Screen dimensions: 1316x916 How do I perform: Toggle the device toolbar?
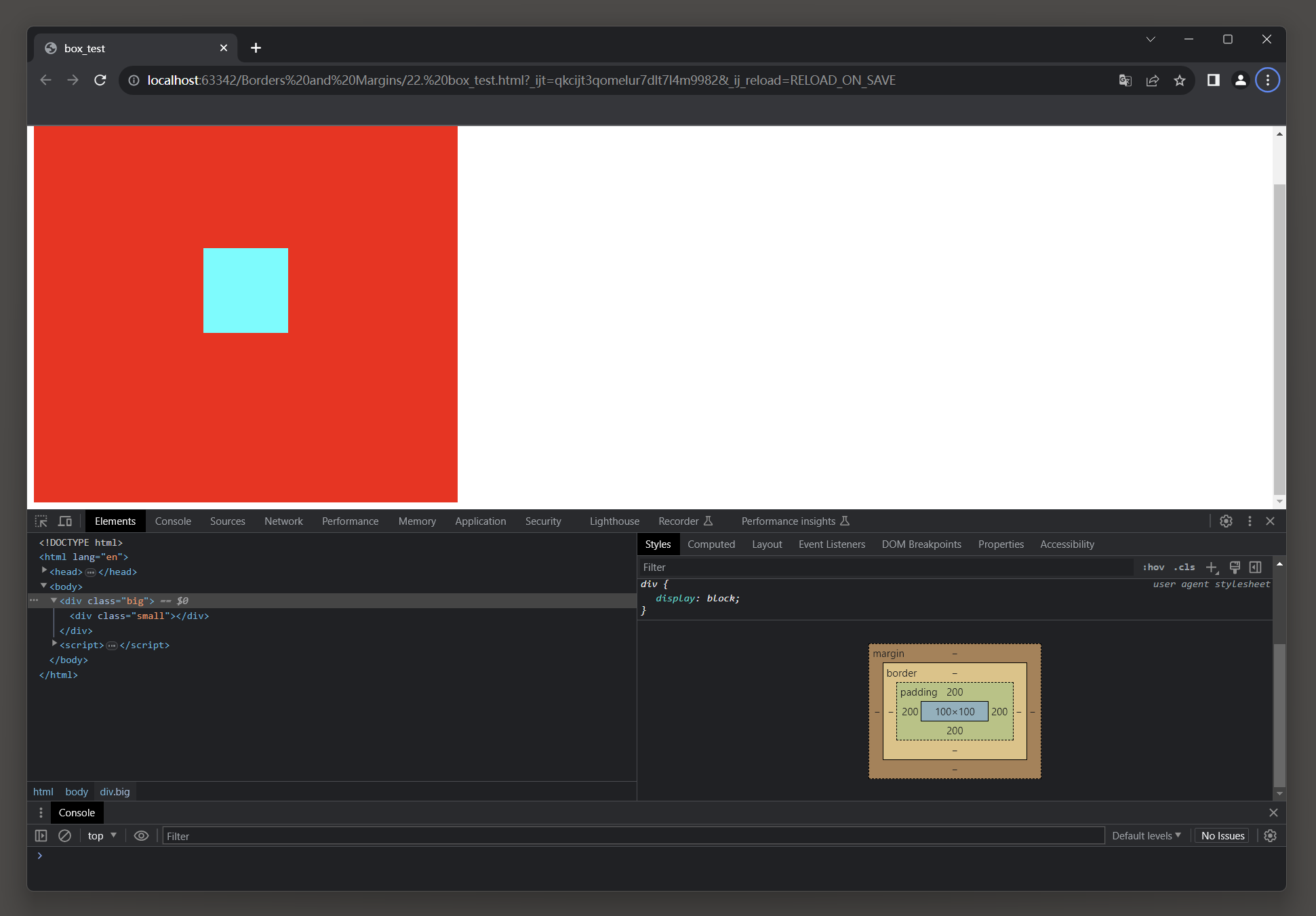click(65, 521)
